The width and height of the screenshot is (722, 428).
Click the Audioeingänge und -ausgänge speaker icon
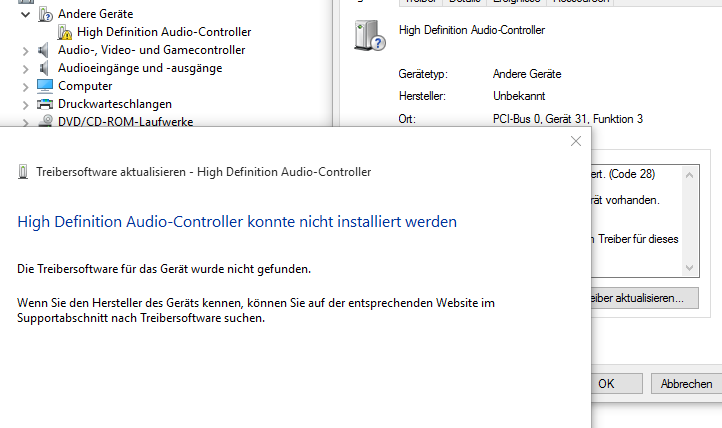coord(44,68)
